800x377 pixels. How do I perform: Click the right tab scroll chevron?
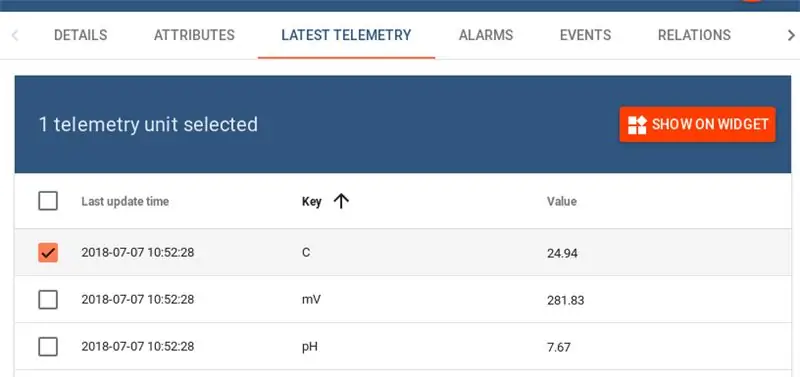tap(791, 35)
